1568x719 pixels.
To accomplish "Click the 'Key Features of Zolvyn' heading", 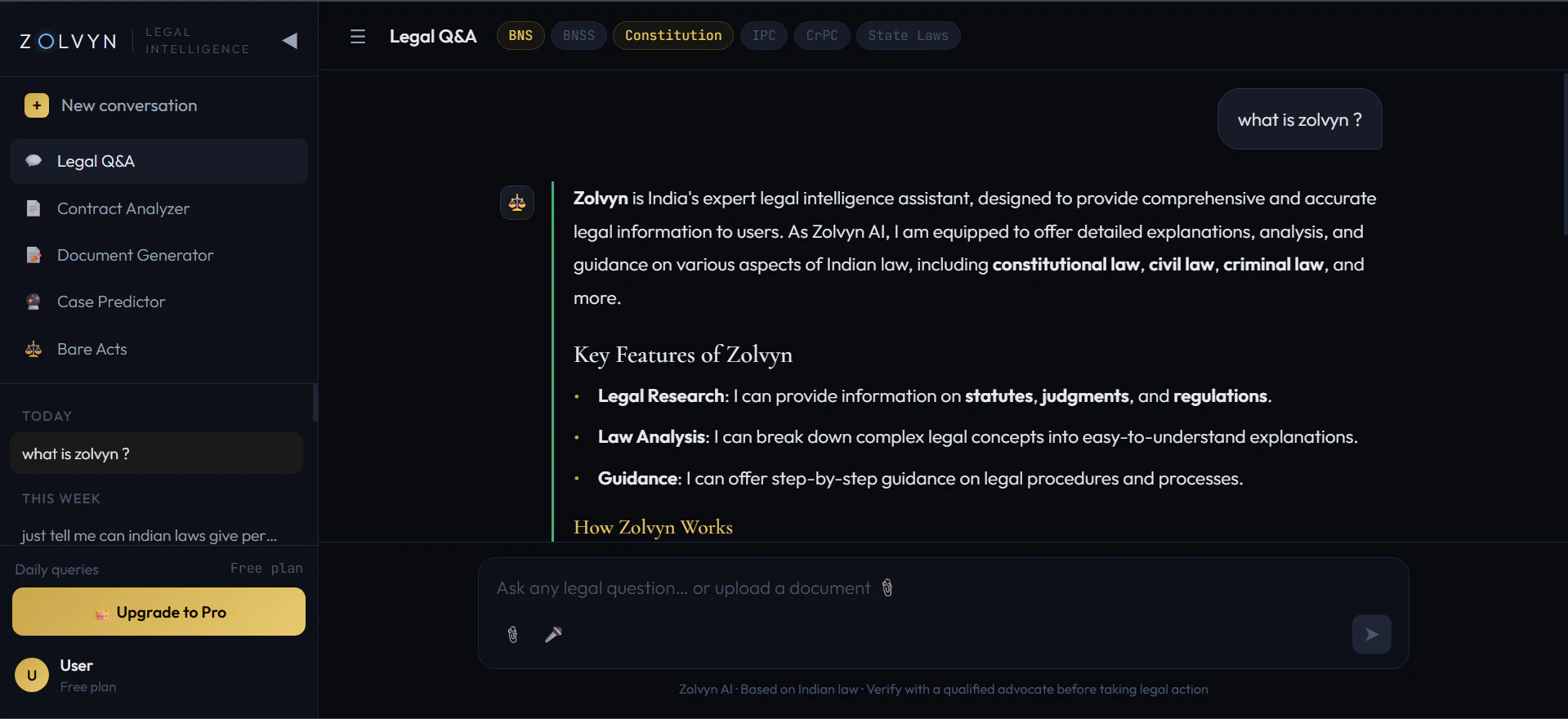I will point(683,355).
